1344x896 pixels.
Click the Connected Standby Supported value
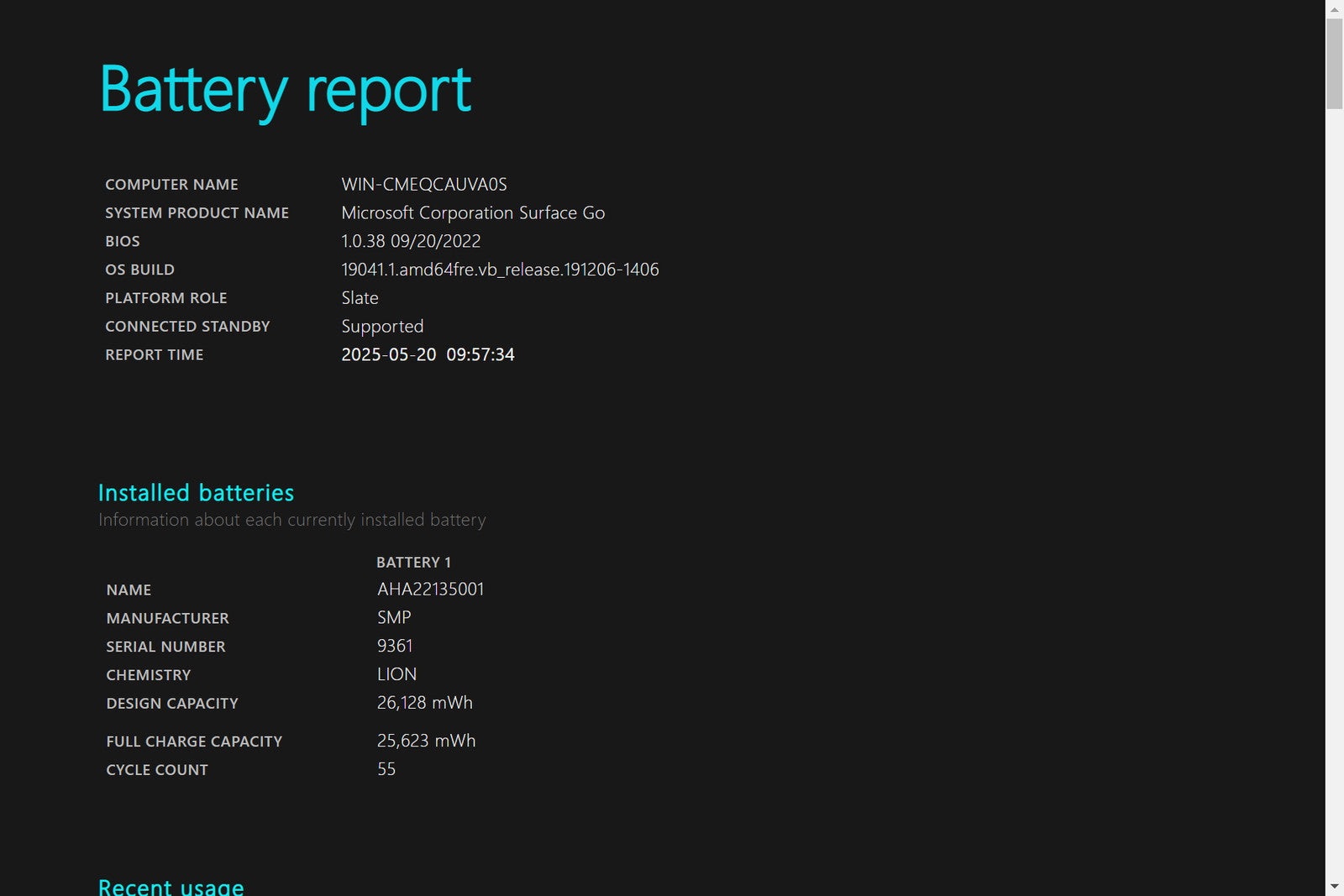point(382,327)
